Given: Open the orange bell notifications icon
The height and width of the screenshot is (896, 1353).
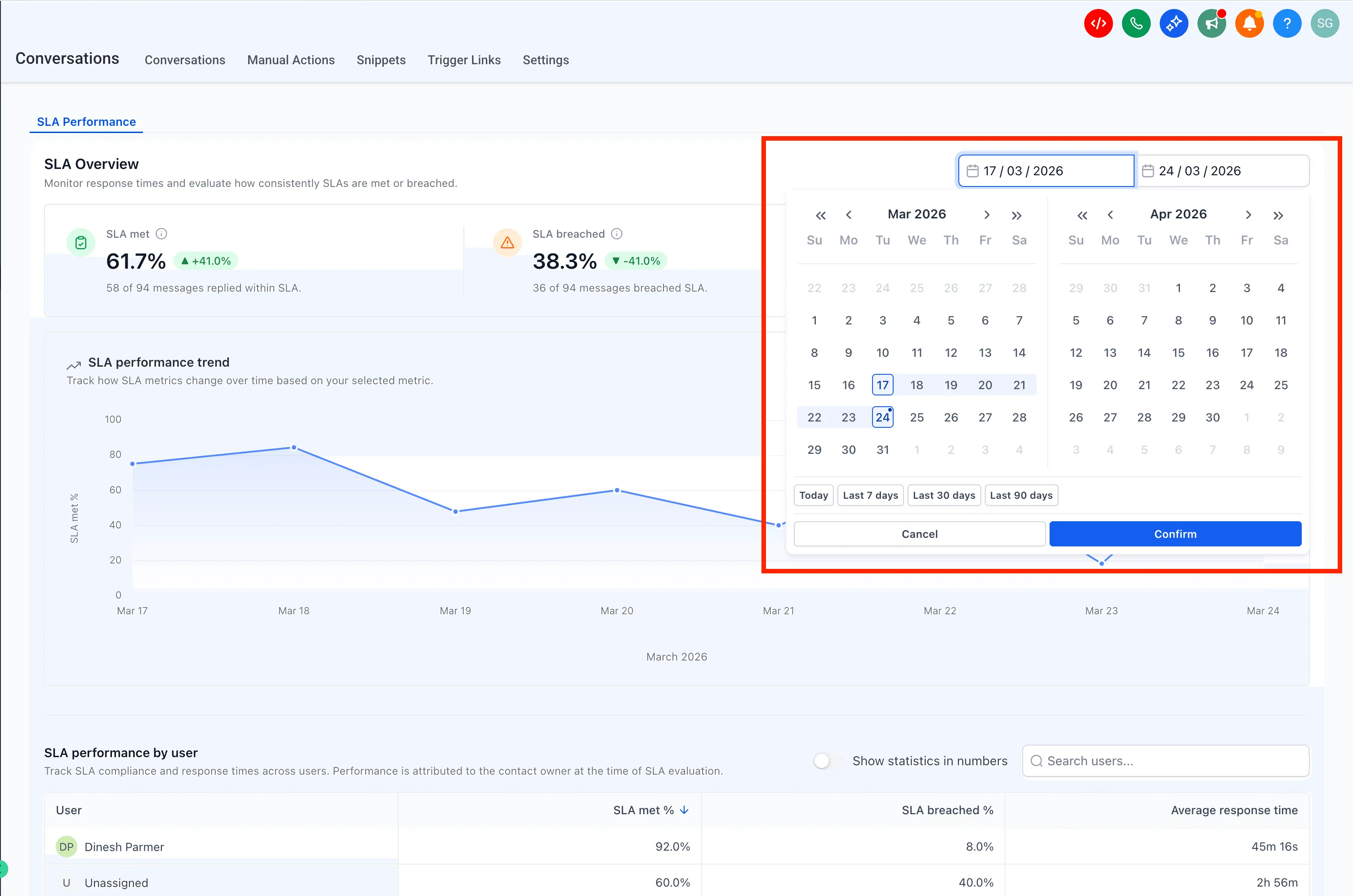Looking at the screenshot, I should pos(1249,23).
